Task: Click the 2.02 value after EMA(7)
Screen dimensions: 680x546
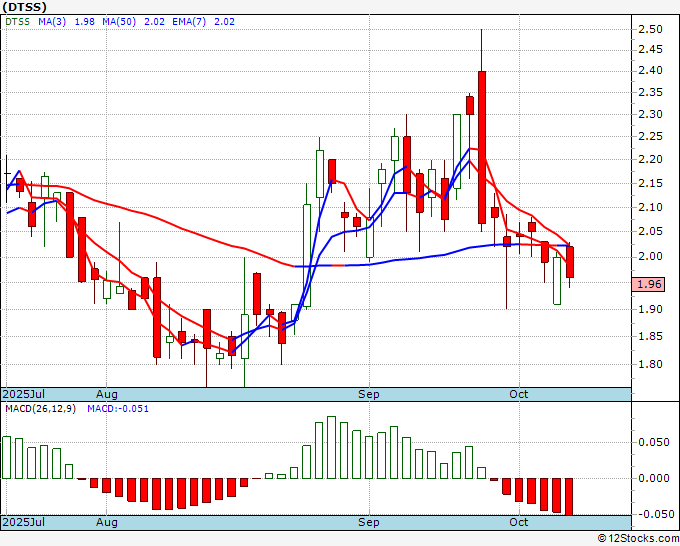Action: point(225,22)
